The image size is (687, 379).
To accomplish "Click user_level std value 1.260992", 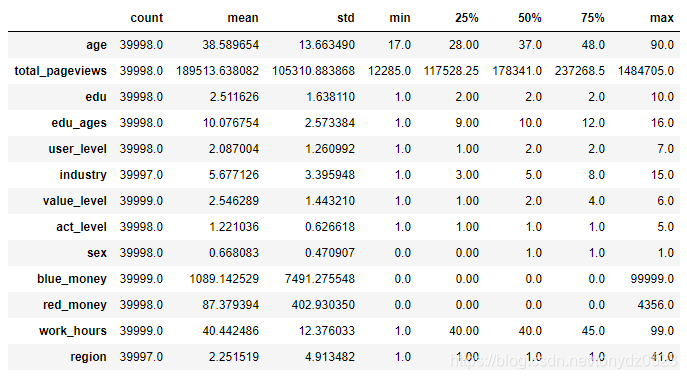I will click(330, 149).
